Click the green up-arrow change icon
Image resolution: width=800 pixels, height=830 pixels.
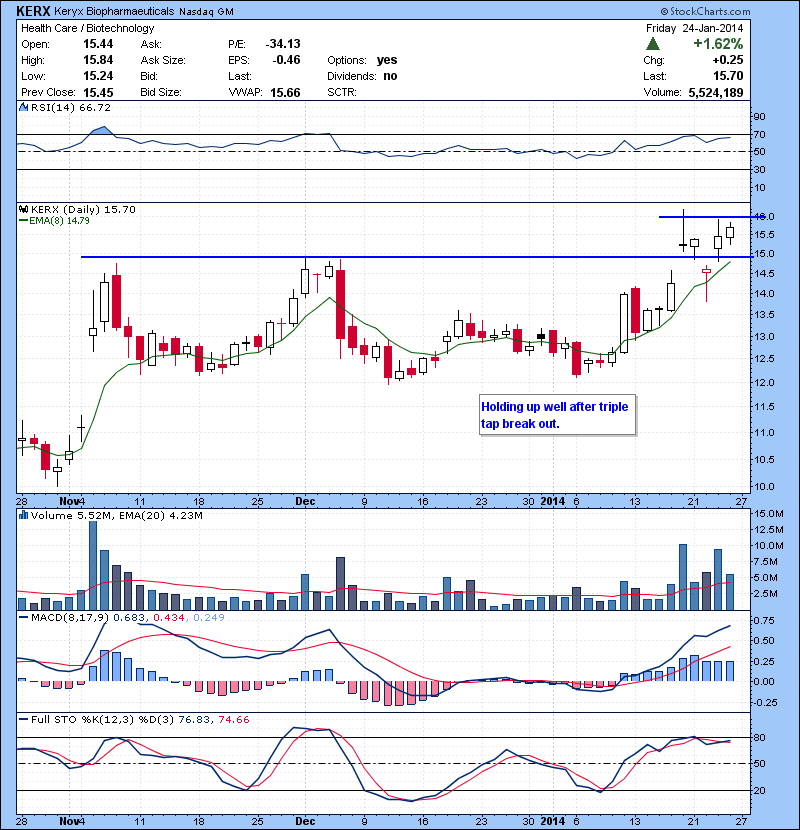(x=653, y=43)
